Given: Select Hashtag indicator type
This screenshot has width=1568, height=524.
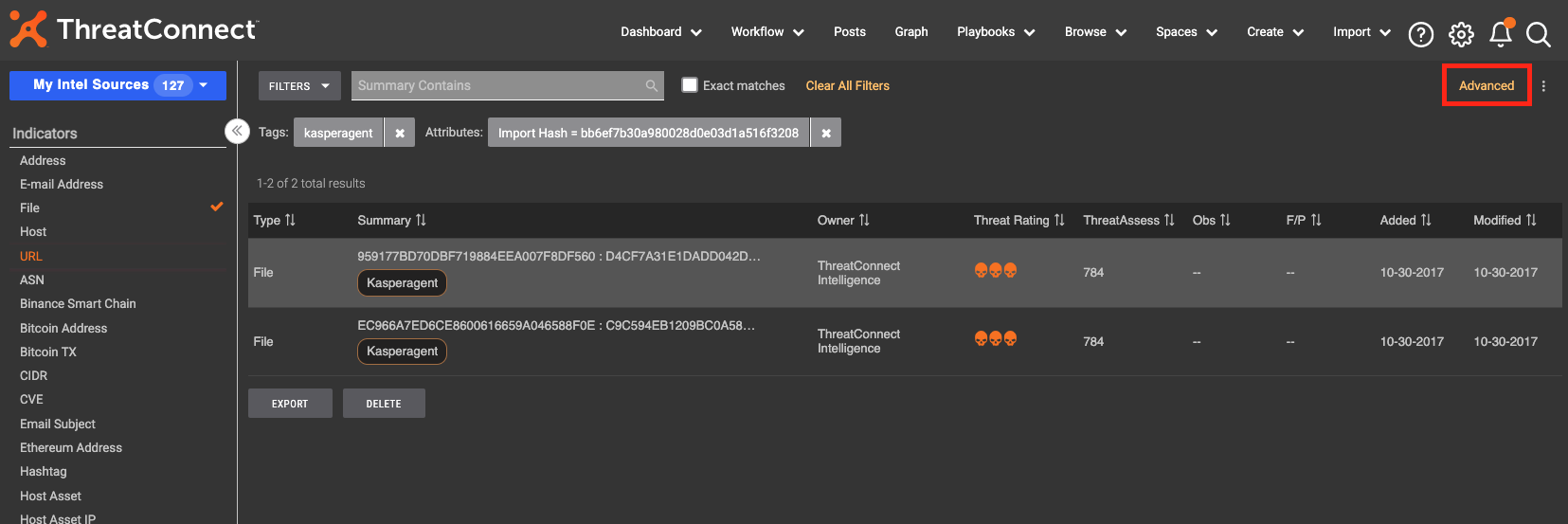Looking at the screenshot, I should (x=44, y=471).
